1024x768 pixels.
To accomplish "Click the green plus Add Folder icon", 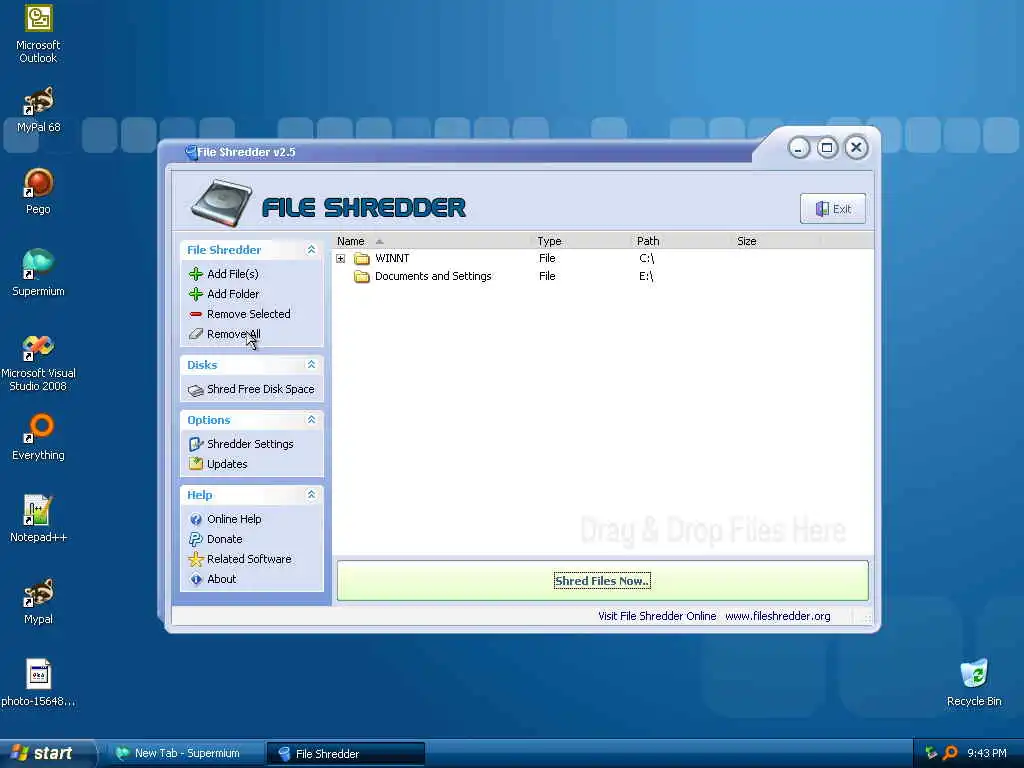I will [195, 294].
